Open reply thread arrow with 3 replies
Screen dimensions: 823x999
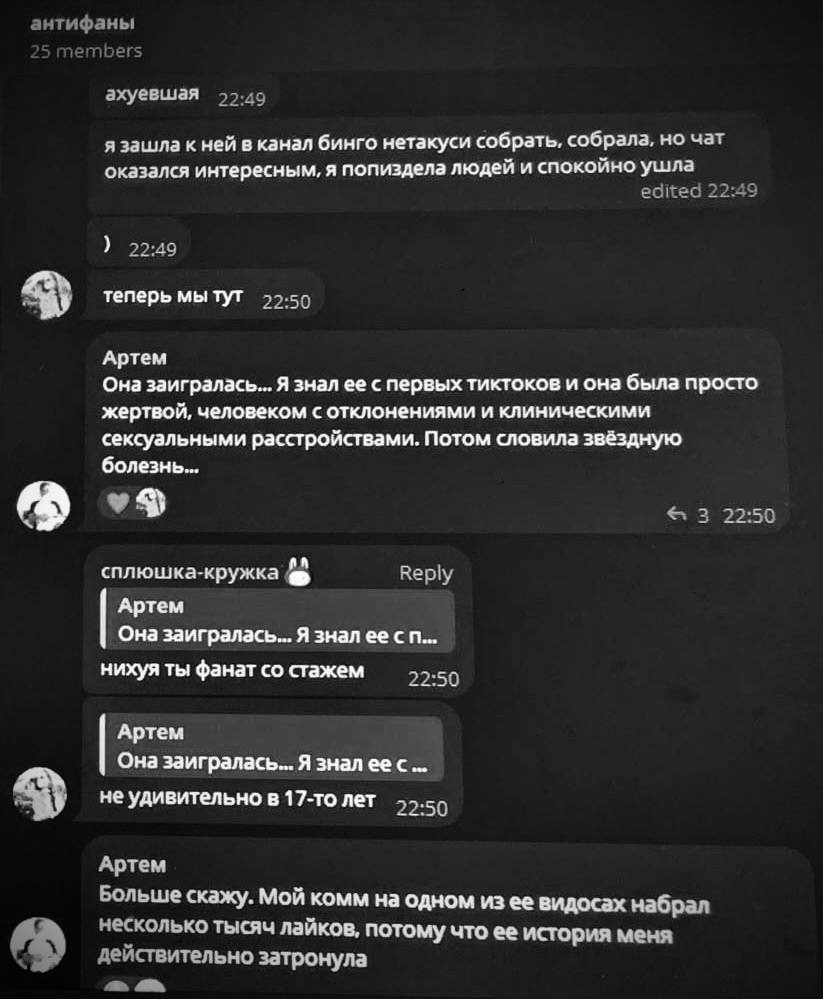tap(687, 515)
